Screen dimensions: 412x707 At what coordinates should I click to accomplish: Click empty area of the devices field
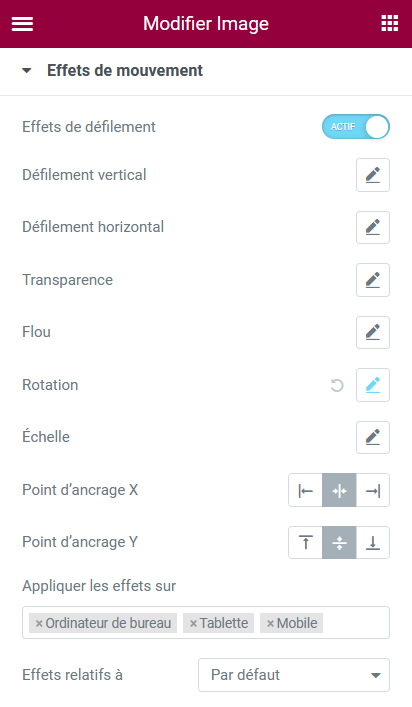355,623
